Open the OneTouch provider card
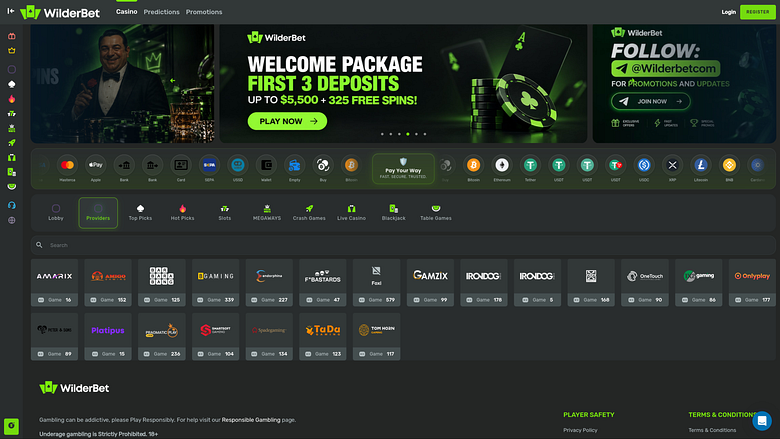This screenshot has height=439, width=780. click(x=645, y=282)
